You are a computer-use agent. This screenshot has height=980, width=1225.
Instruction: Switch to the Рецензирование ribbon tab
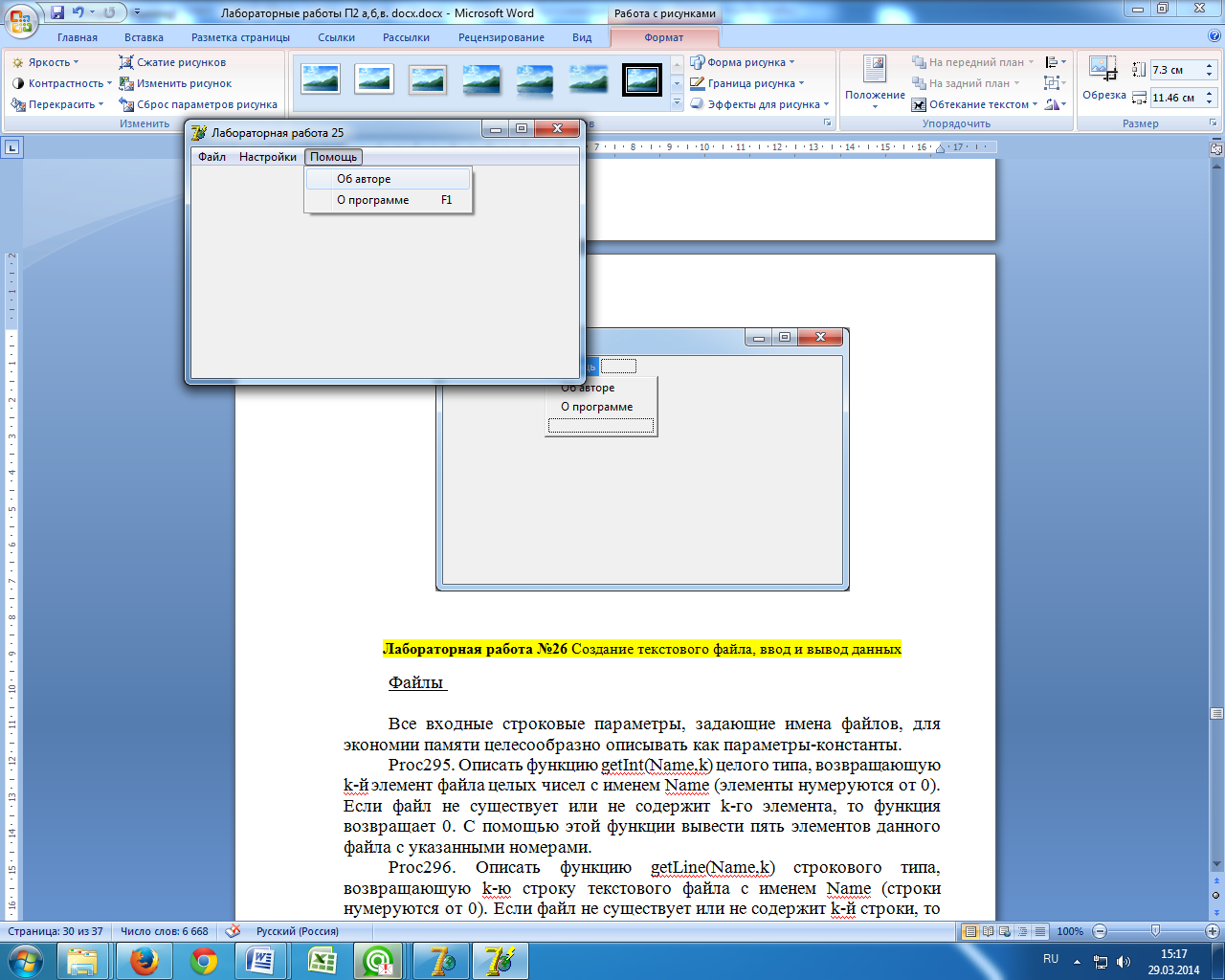(501, 37)
